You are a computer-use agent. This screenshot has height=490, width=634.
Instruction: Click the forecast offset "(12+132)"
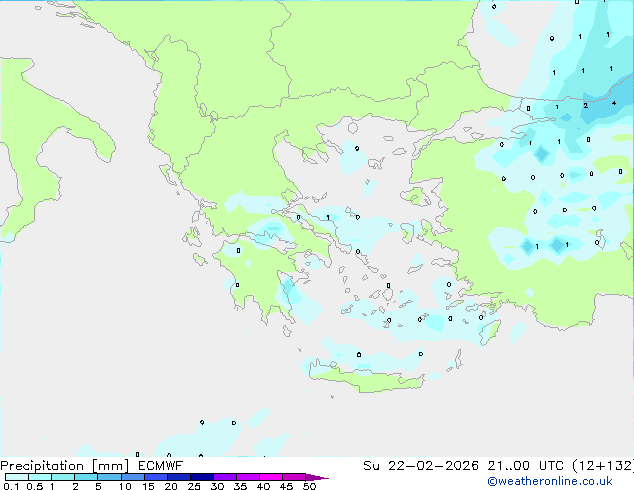tap(603, 466)
